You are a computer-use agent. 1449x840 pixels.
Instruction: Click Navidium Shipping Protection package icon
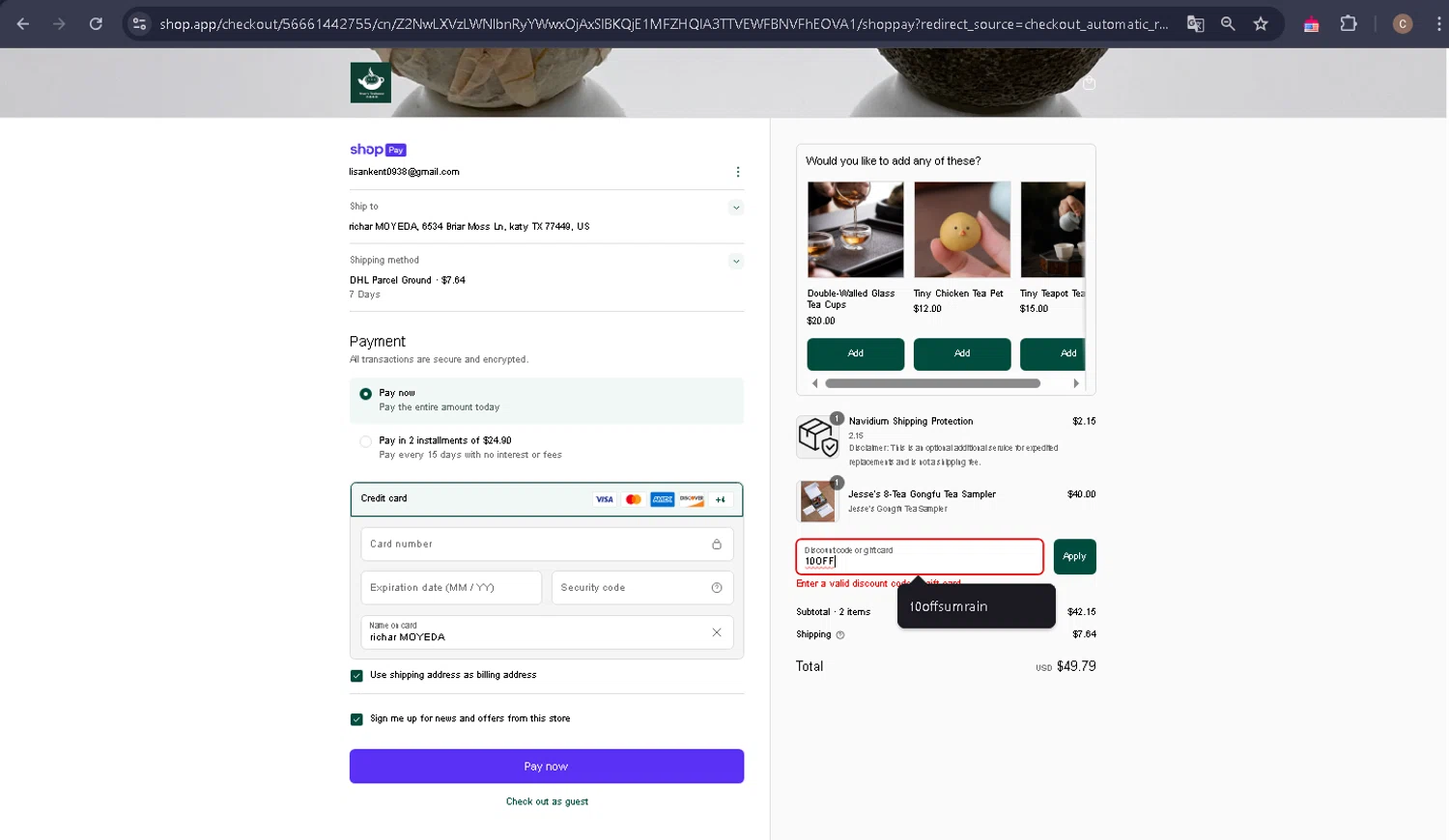[817, 436]
